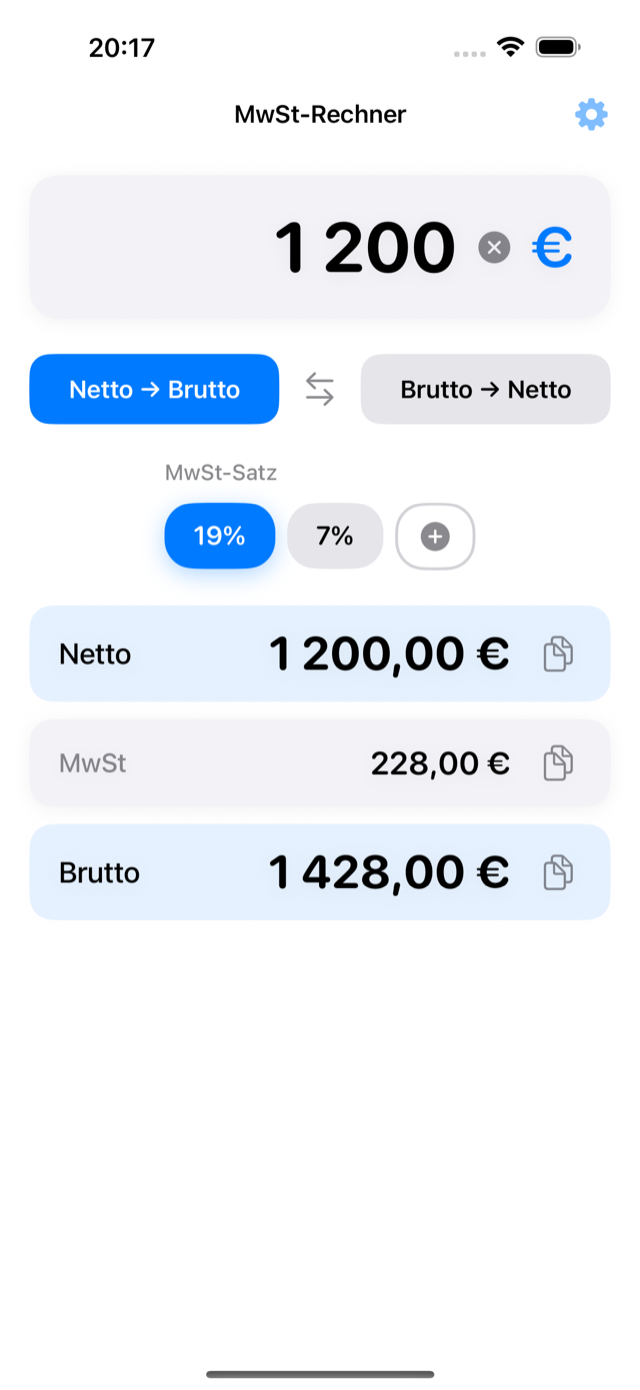Tap the 1 200 amount input field
The width and height of the screenshot is (640, 1390).
pyautogui.click(x=320, y=247)
